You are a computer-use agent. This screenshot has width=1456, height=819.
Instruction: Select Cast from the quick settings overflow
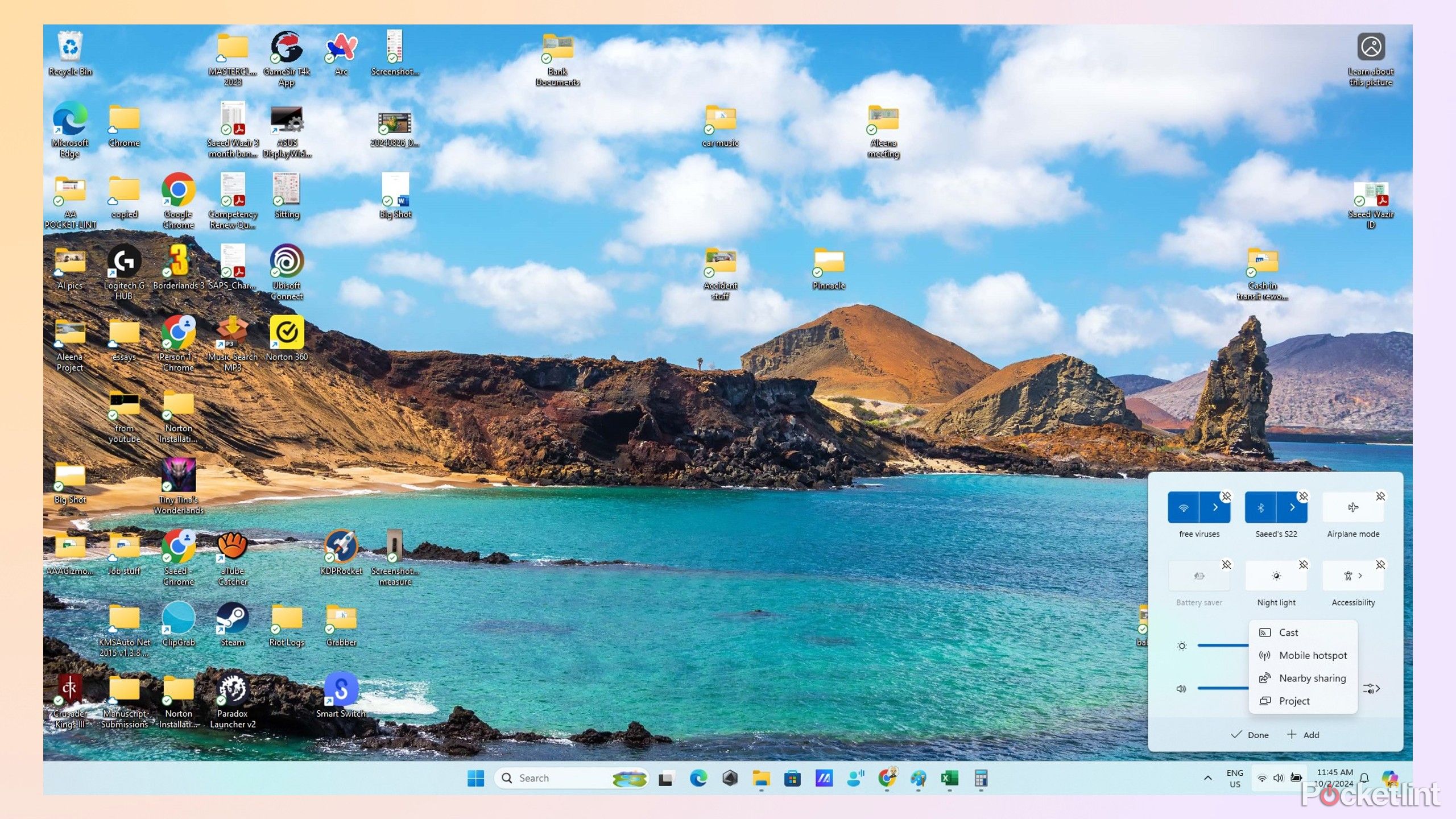click(1290, 632)
